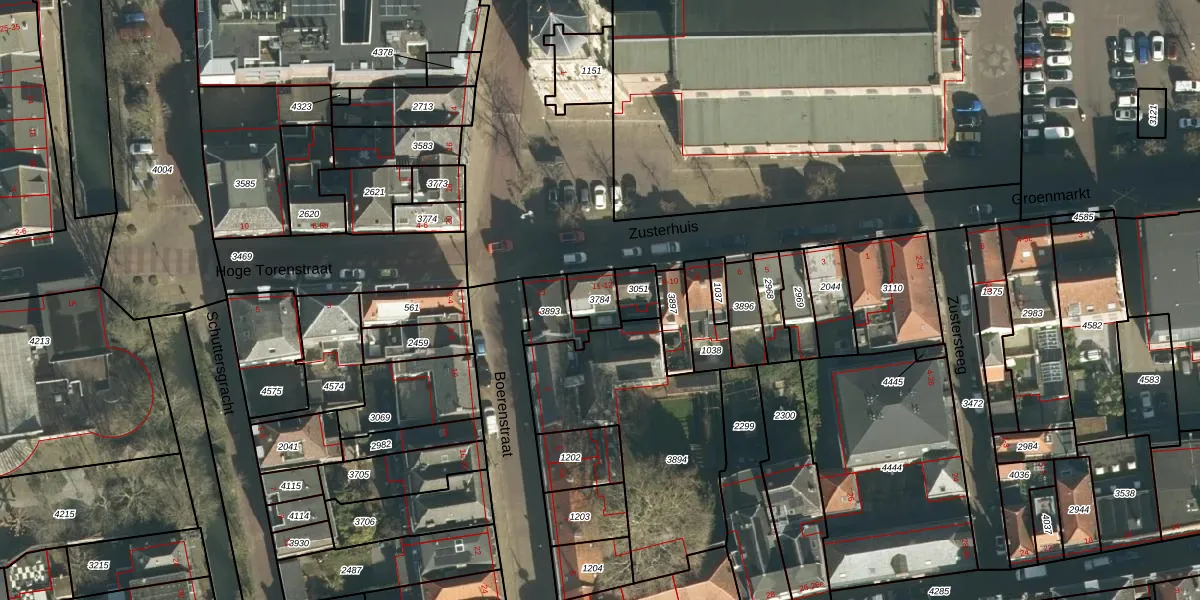Click the Boerenstraat street label
The image size is (1200, 600).
pos(500,414)
